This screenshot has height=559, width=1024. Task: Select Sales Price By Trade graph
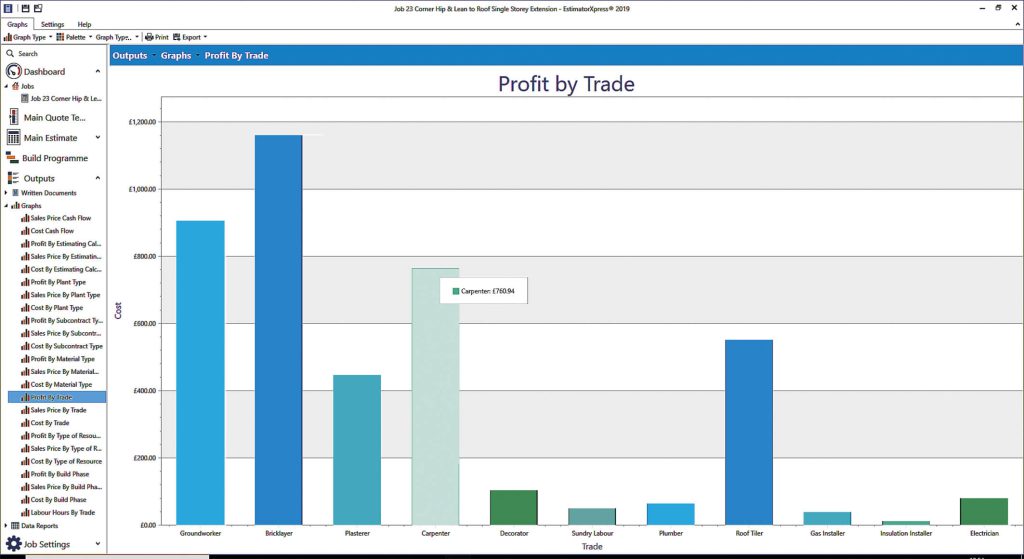pyautogui.click(x=57, y=410)
